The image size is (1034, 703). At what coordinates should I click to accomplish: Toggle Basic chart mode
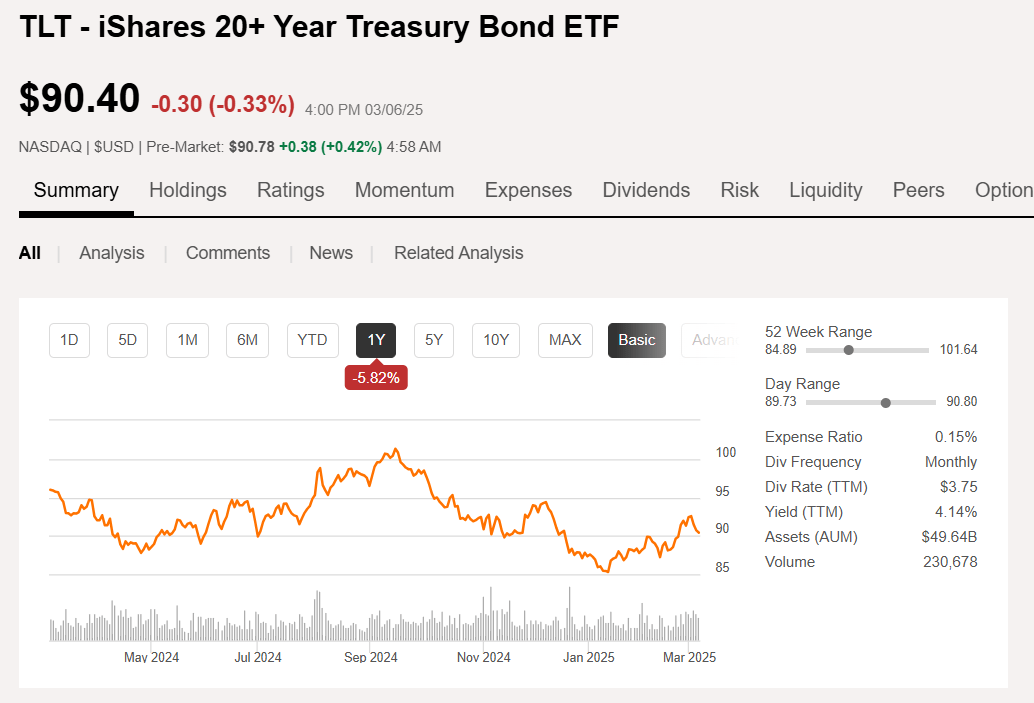point(636,340)
